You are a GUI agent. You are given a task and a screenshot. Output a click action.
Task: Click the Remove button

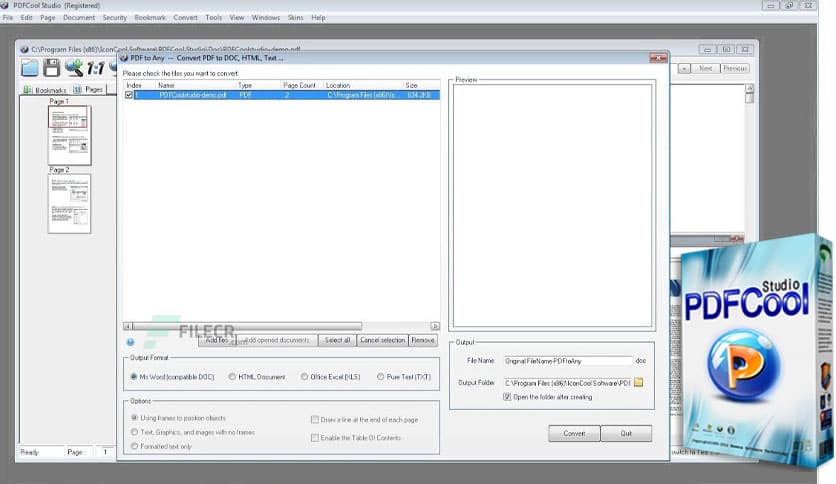click(423, 340)
